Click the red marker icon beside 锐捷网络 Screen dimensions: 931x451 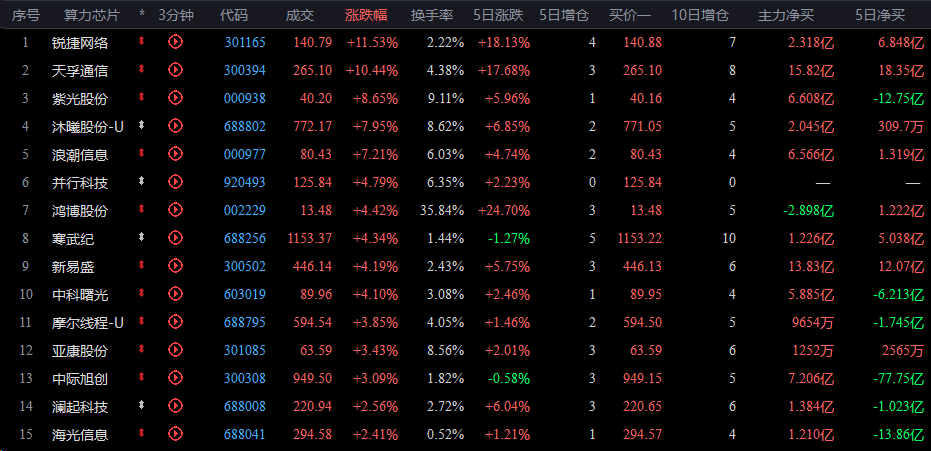pyautogui.click(x=141, y=42)
